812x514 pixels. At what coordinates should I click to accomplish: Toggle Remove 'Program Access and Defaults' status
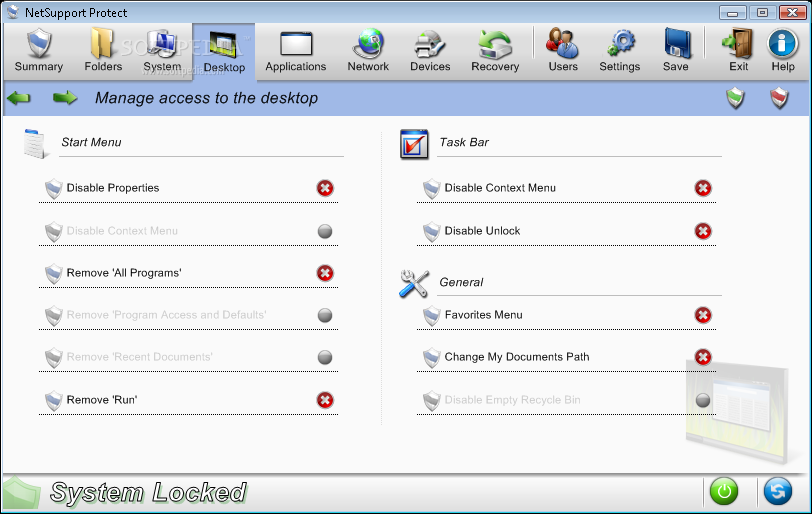pos(325,315)
